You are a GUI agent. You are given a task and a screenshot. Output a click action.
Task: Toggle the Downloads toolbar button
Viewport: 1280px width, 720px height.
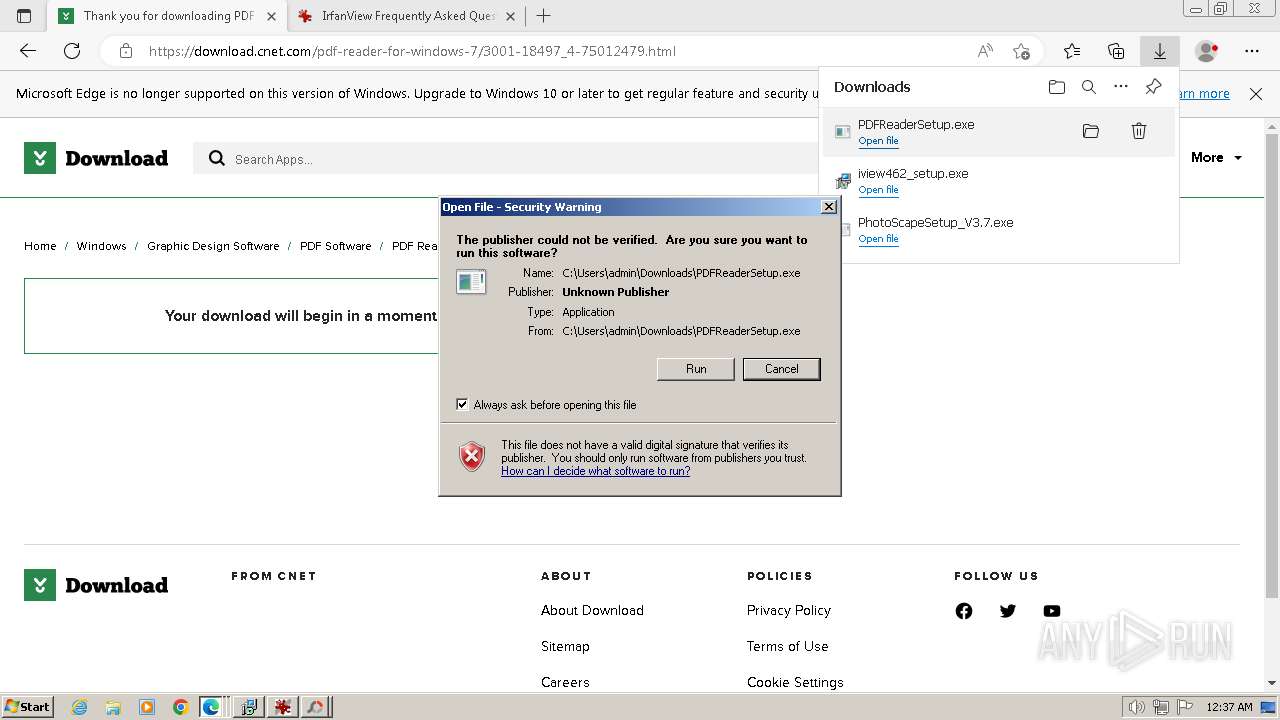[1160, 51]
